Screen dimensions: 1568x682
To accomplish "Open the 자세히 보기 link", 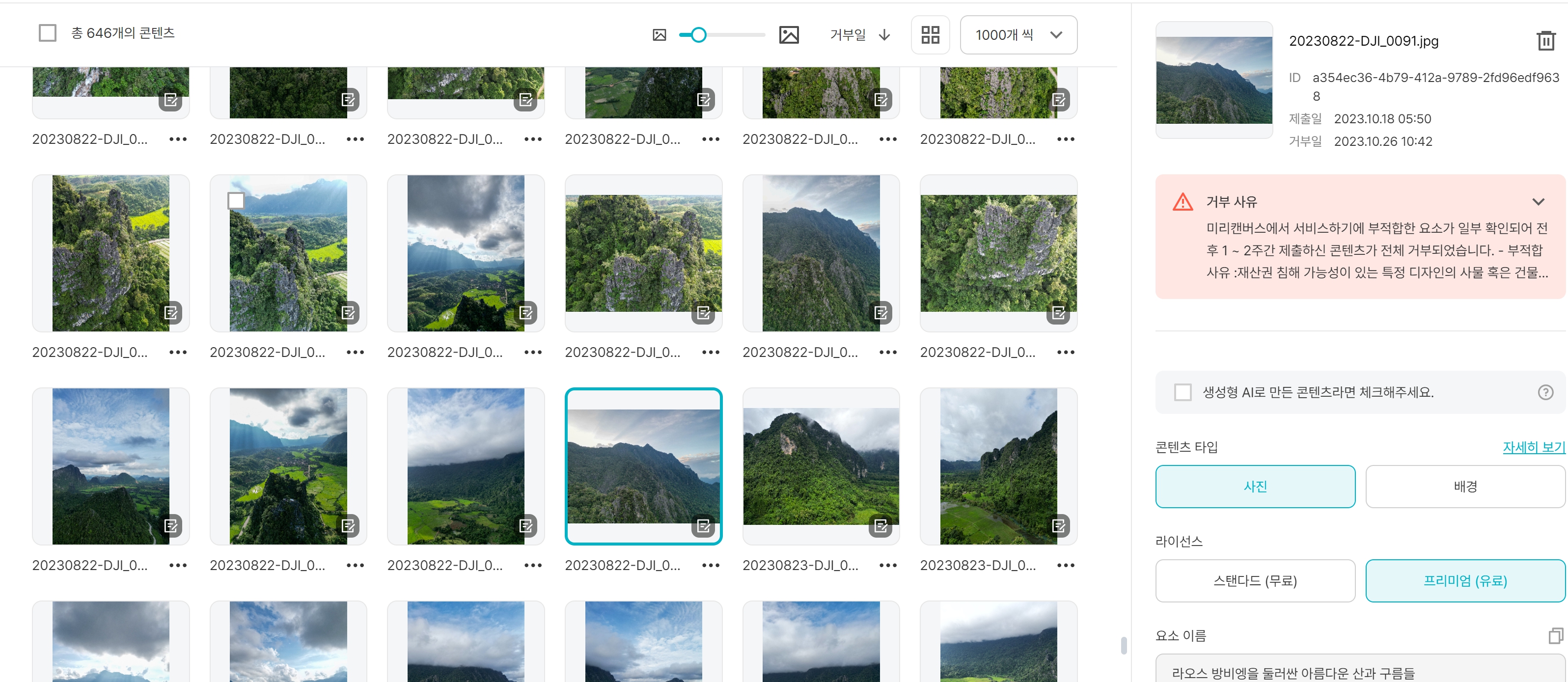I will 1533,447.
